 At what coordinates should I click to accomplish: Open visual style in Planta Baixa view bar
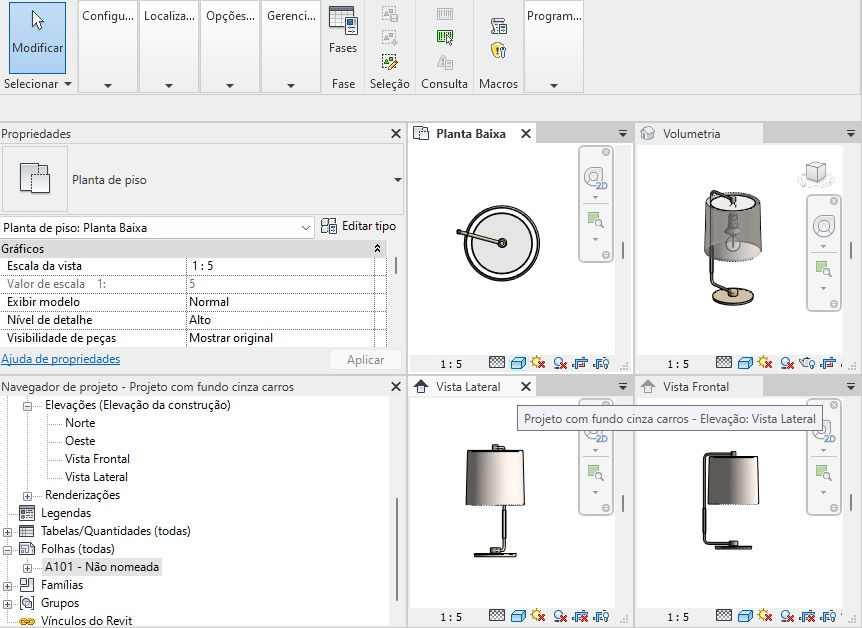(518, 364)
